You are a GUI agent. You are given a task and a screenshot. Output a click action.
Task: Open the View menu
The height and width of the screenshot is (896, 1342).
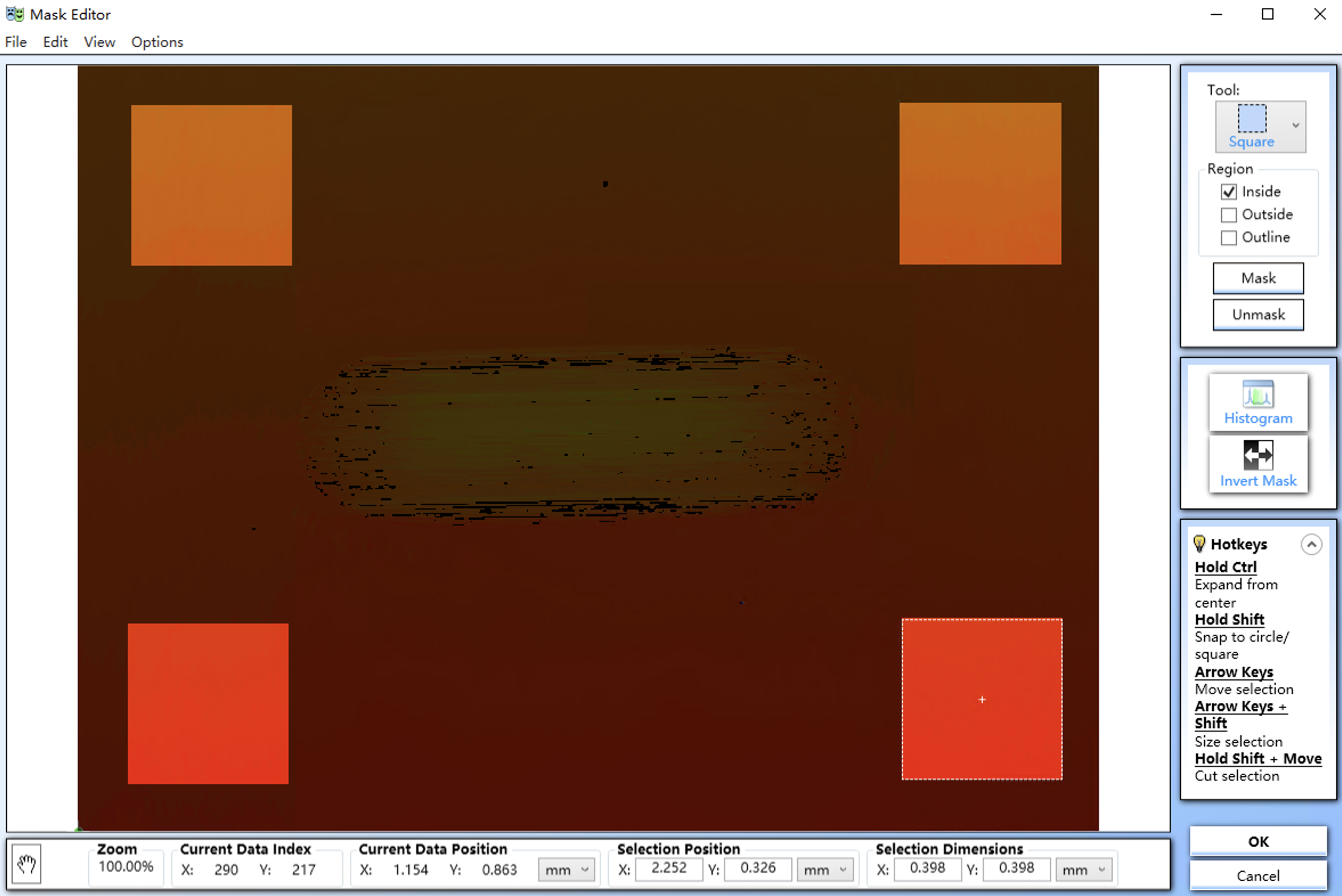pos(99,42)
